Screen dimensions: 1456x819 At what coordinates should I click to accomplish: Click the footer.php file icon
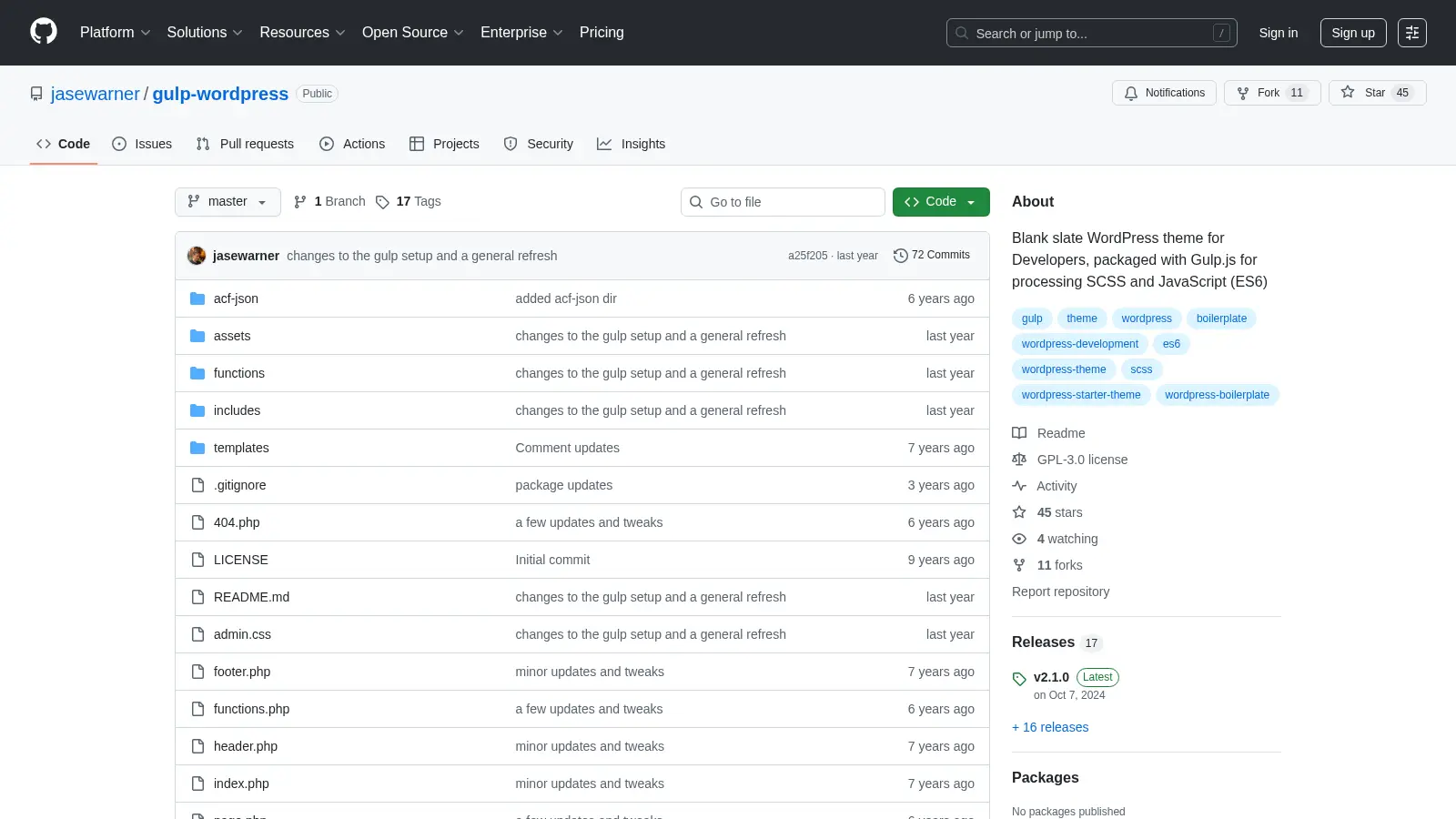[x=197, y=672]
